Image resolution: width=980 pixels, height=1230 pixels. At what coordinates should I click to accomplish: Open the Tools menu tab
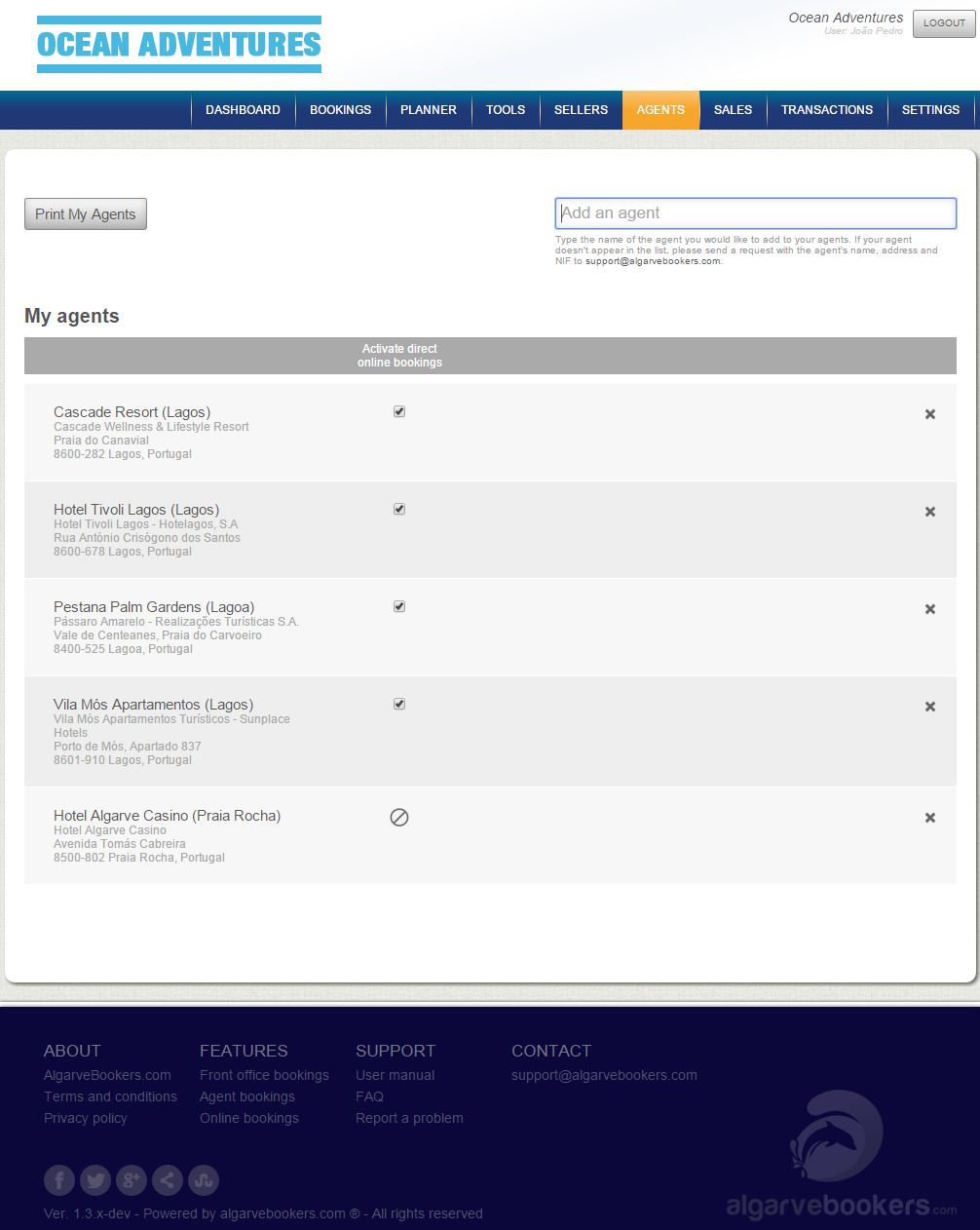(x=506, y=110)
